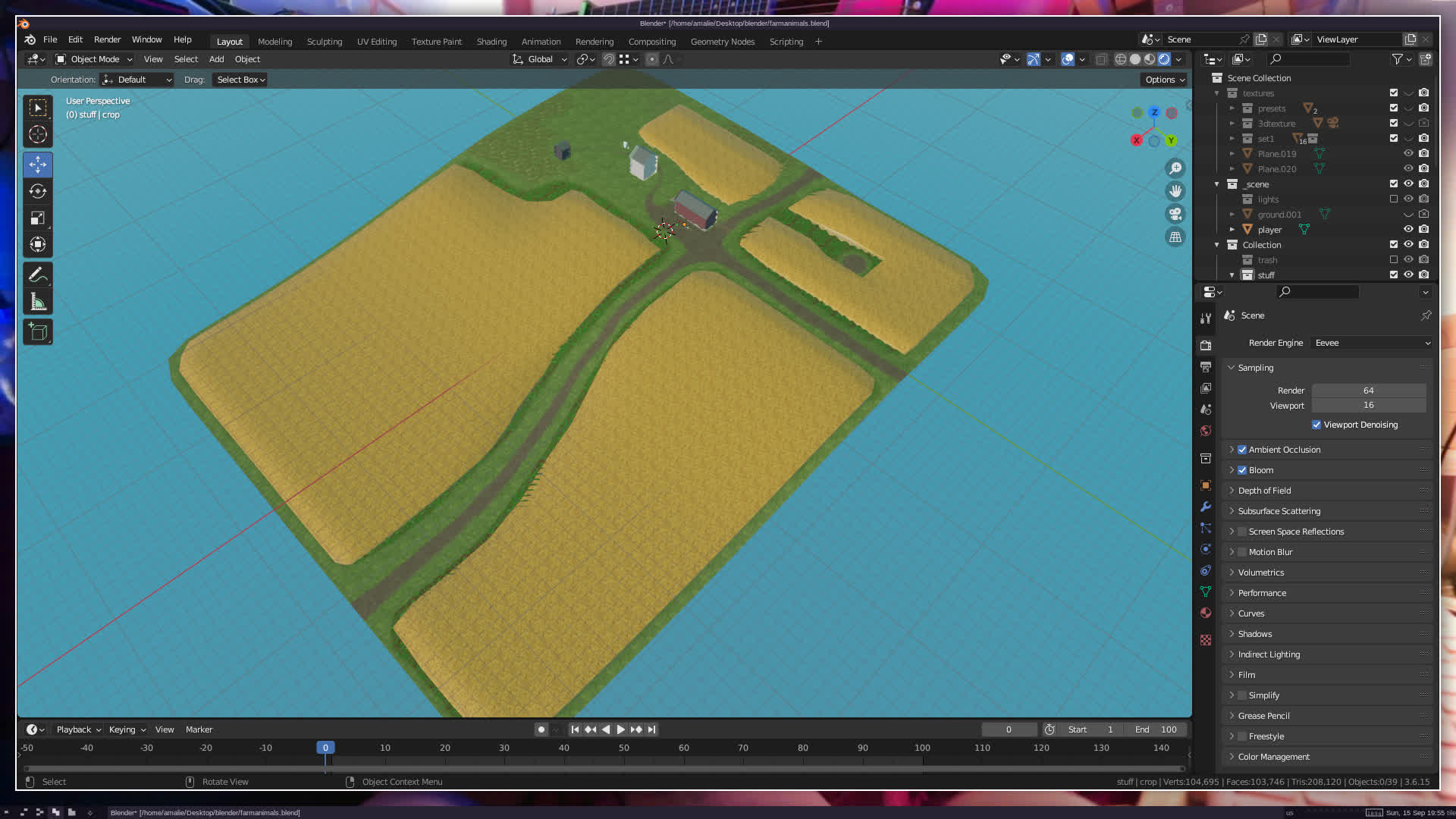Switch to the Sculpting workspace tab
The height and width of the screenshot is (819, 1456).
pos(324,42)
